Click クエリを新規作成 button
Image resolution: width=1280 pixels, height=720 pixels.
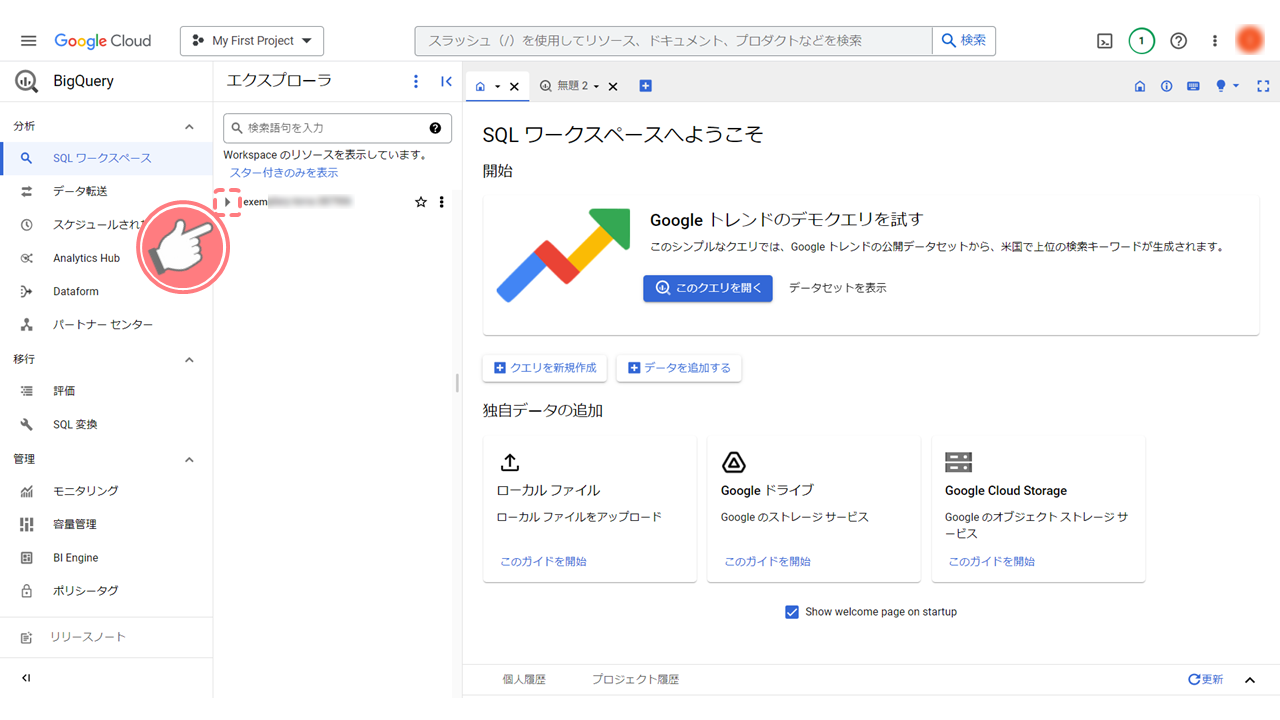(x=544, y=368)
